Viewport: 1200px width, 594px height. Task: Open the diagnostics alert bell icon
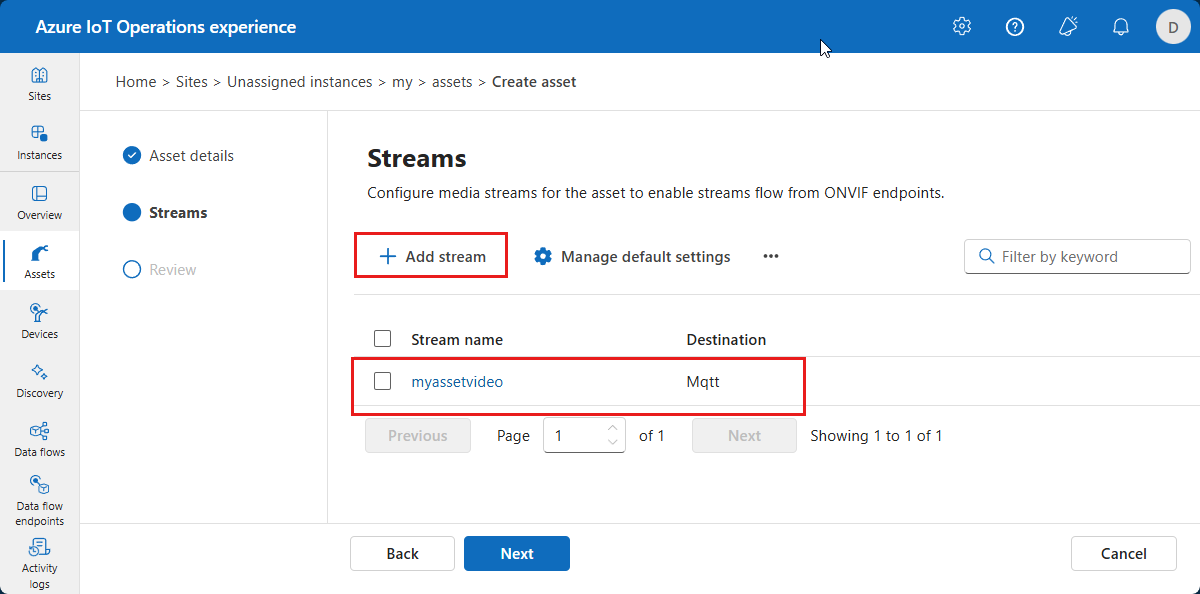[x=1068, y=27]
